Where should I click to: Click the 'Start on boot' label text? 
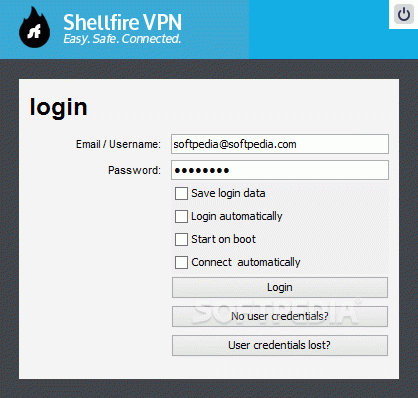[223, 239]
